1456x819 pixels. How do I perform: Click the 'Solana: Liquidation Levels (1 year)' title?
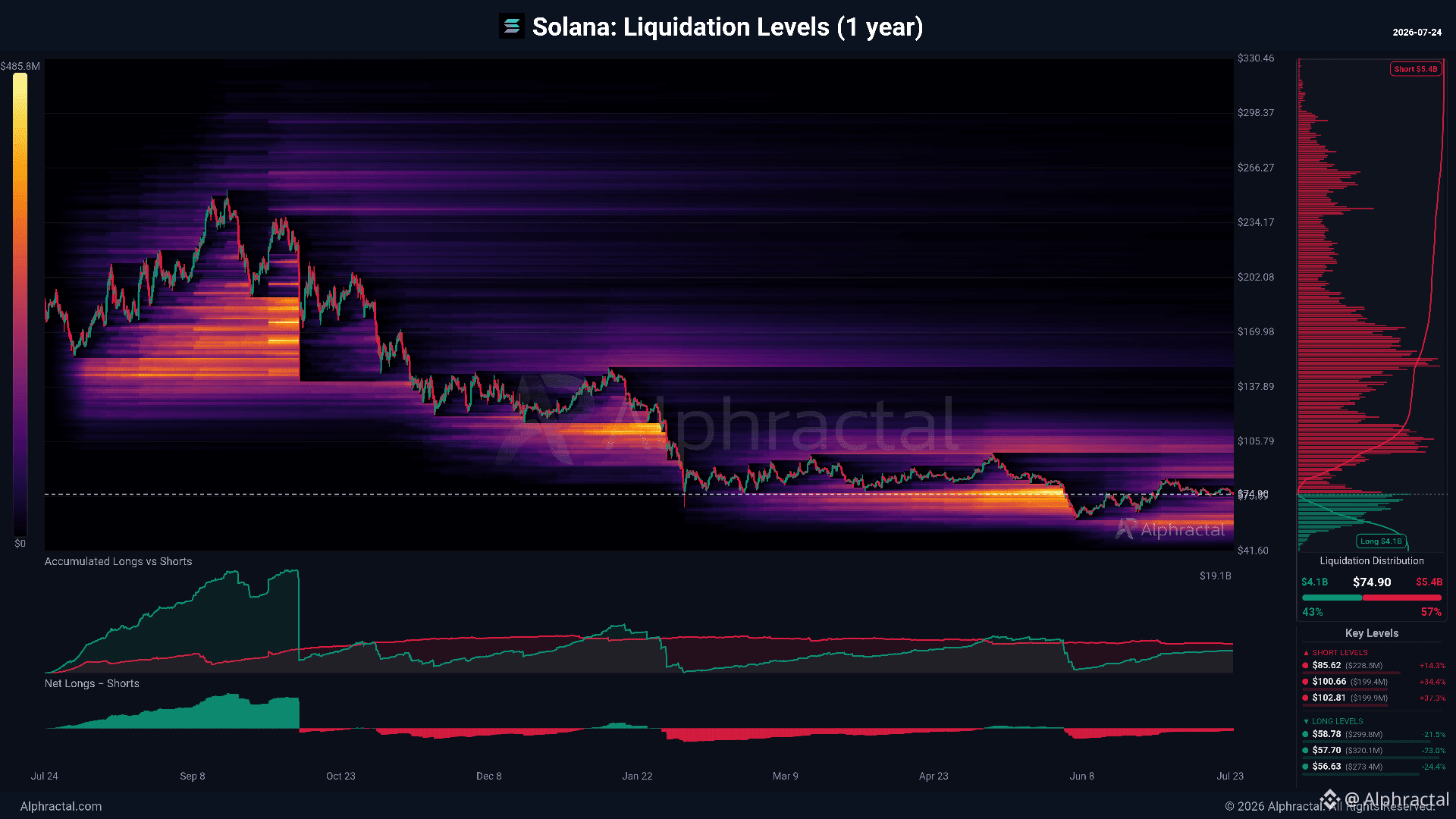(727, 27)
